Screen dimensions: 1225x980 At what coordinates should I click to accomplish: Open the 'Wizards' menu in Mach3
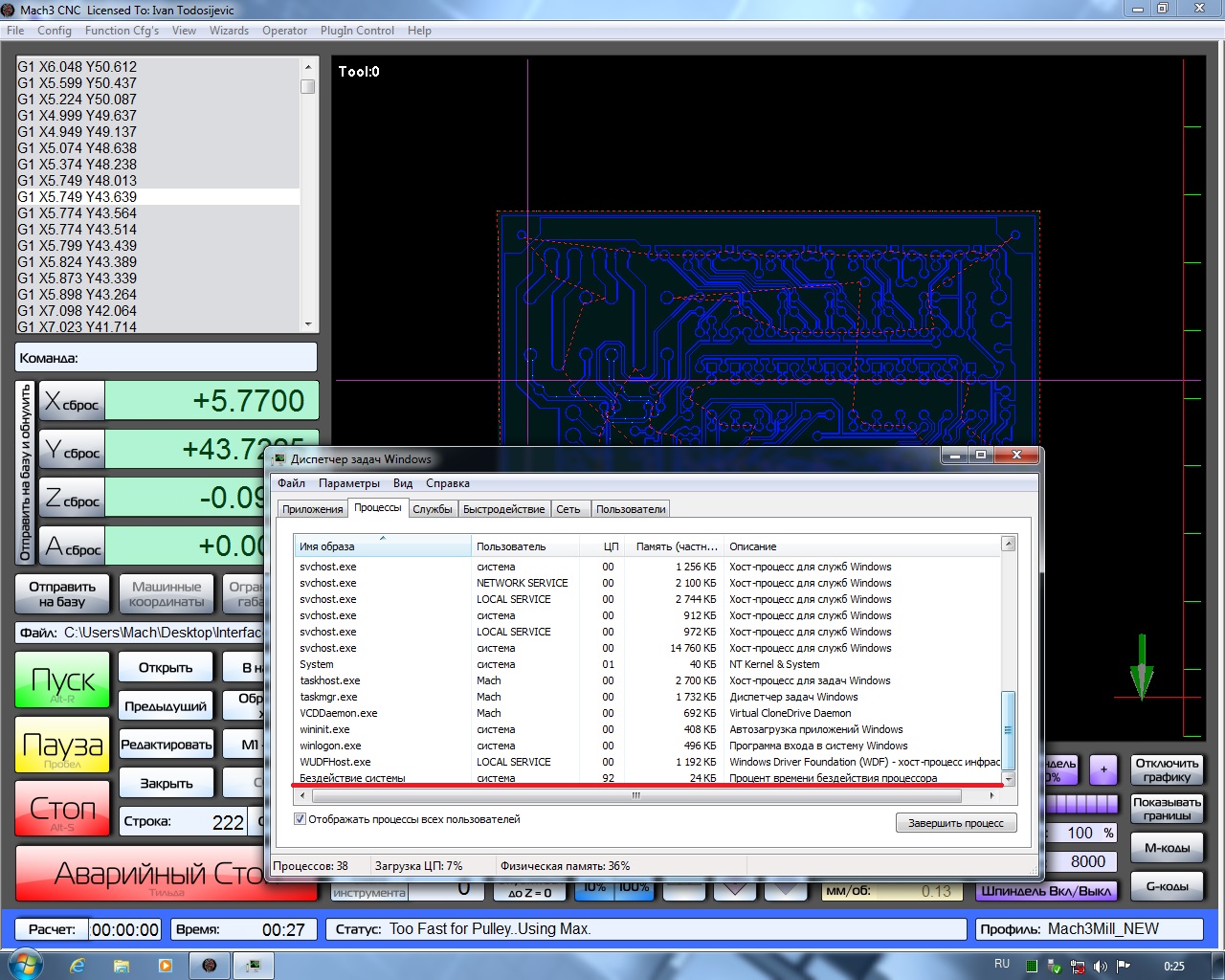[x=229, y=31]
